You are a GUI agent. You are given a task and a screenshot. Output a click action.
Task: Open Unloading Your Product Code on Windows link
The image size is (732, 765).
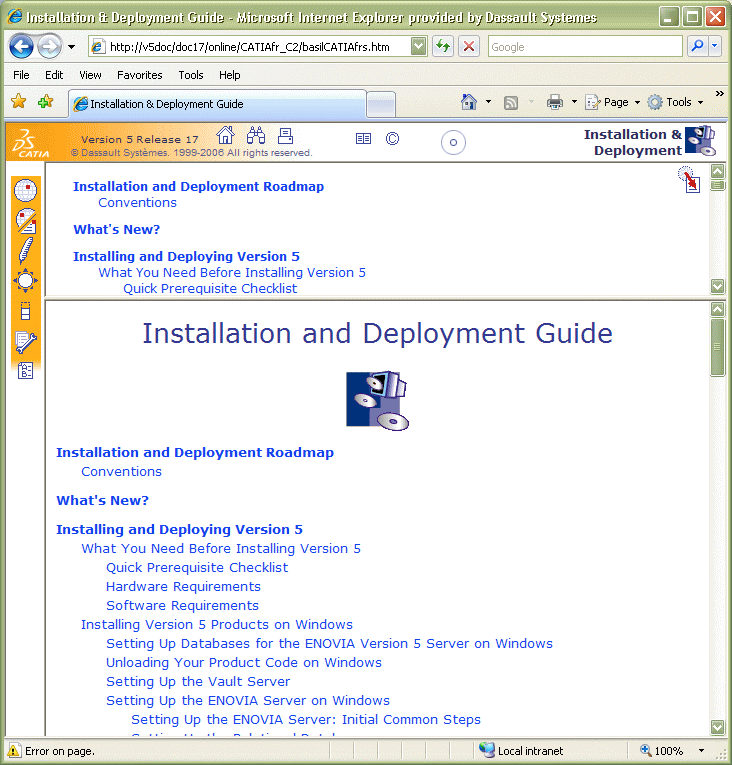pos(244,663)
